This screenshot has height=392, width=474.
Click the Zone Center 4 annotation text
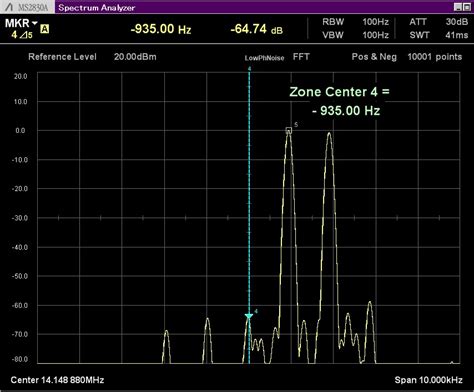[x=339, y=101]
